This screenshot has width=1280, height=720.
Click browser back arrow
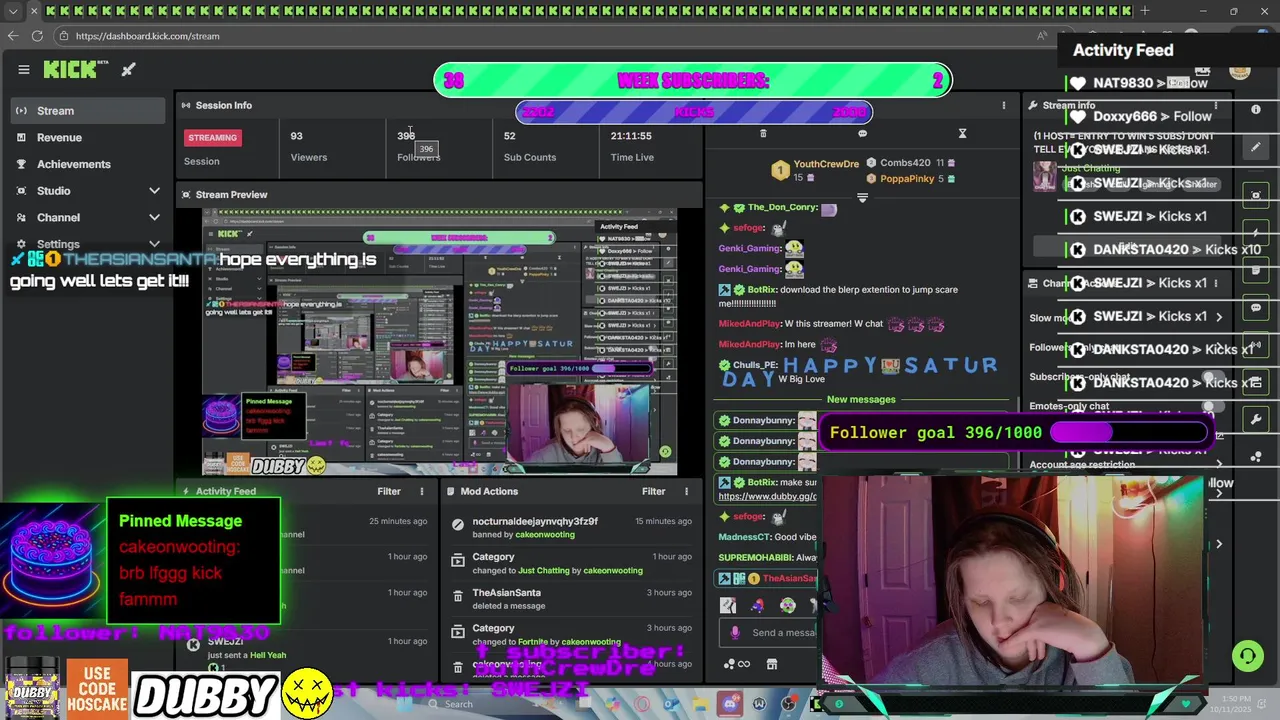click(x=12, y=36)
